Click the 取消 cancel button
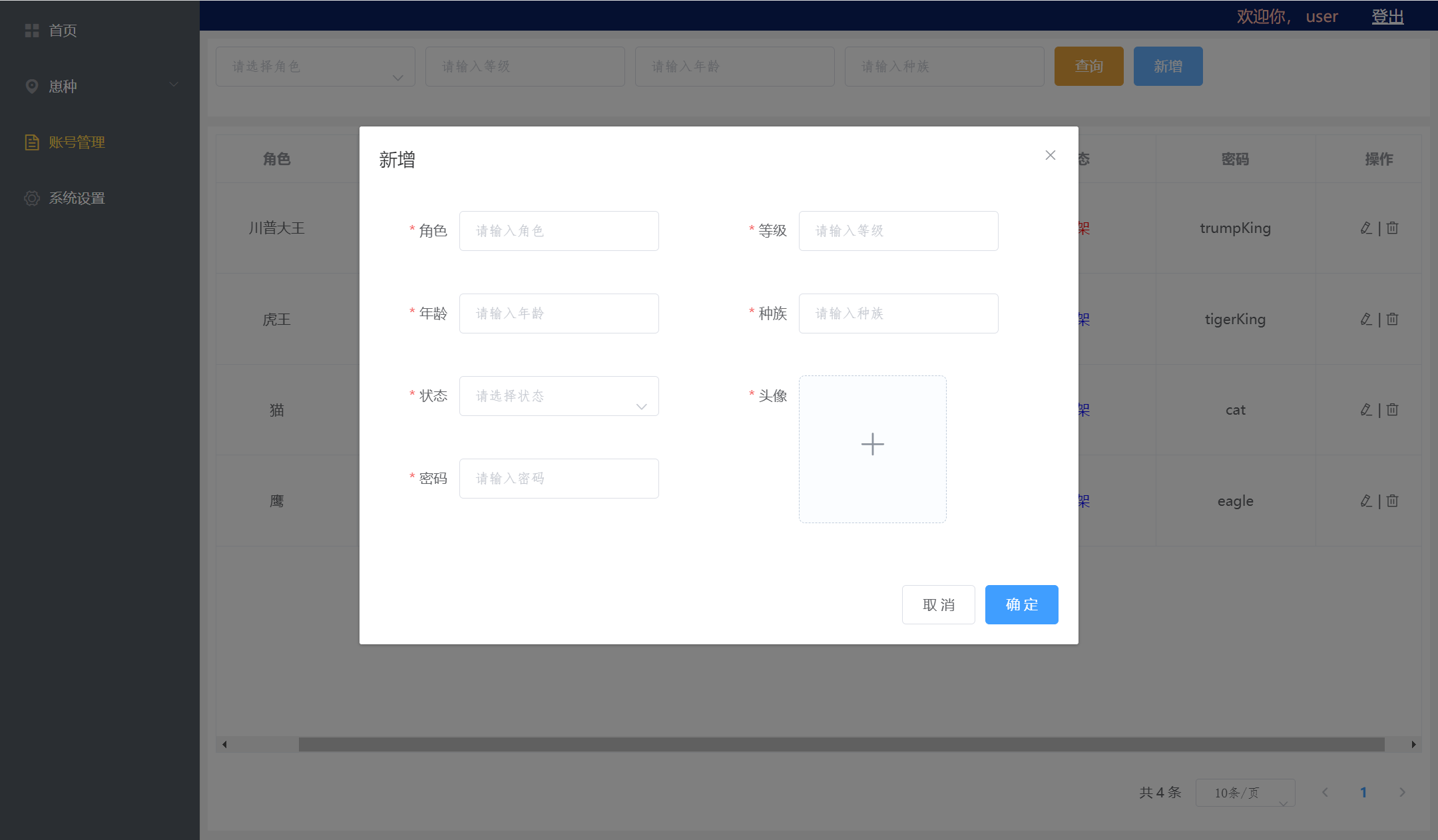Image resolution: width=1438 pixels, height=840 pixels. point(938,604)
